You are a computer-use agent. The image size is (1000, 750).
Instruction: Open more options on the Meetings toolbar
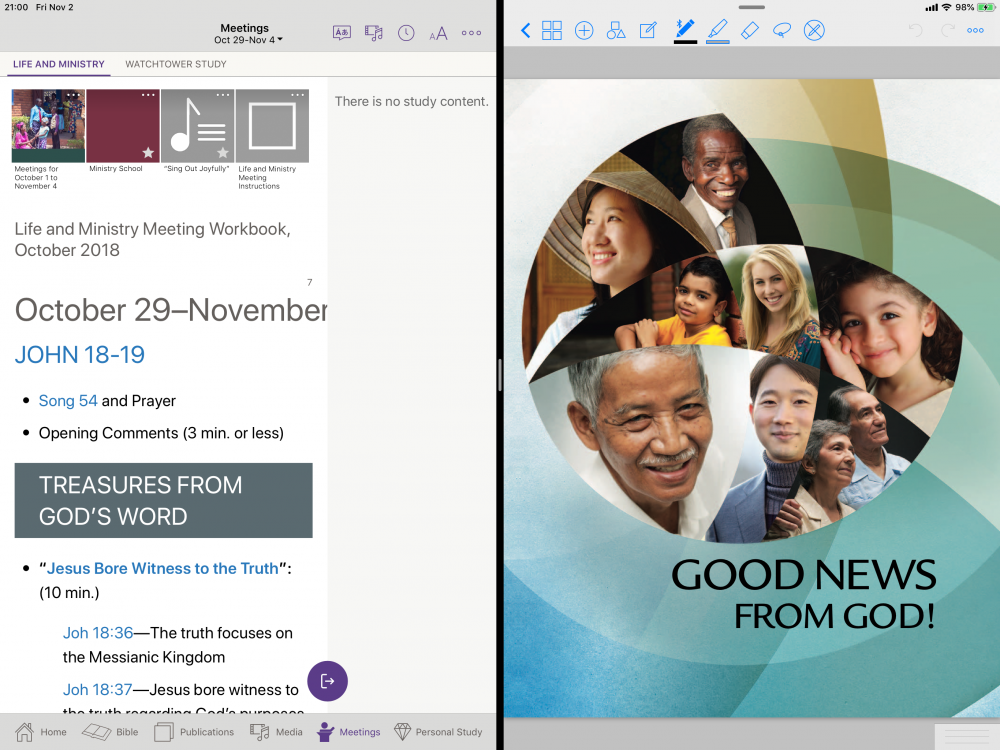pyautogui.click(x=471, y=33)
